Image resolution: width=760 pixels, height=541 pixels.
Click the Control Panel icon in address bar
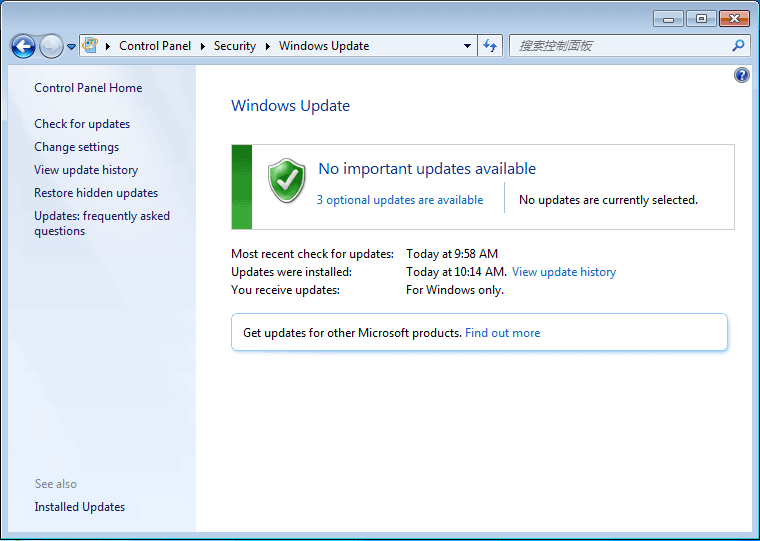tap(90, 46)
